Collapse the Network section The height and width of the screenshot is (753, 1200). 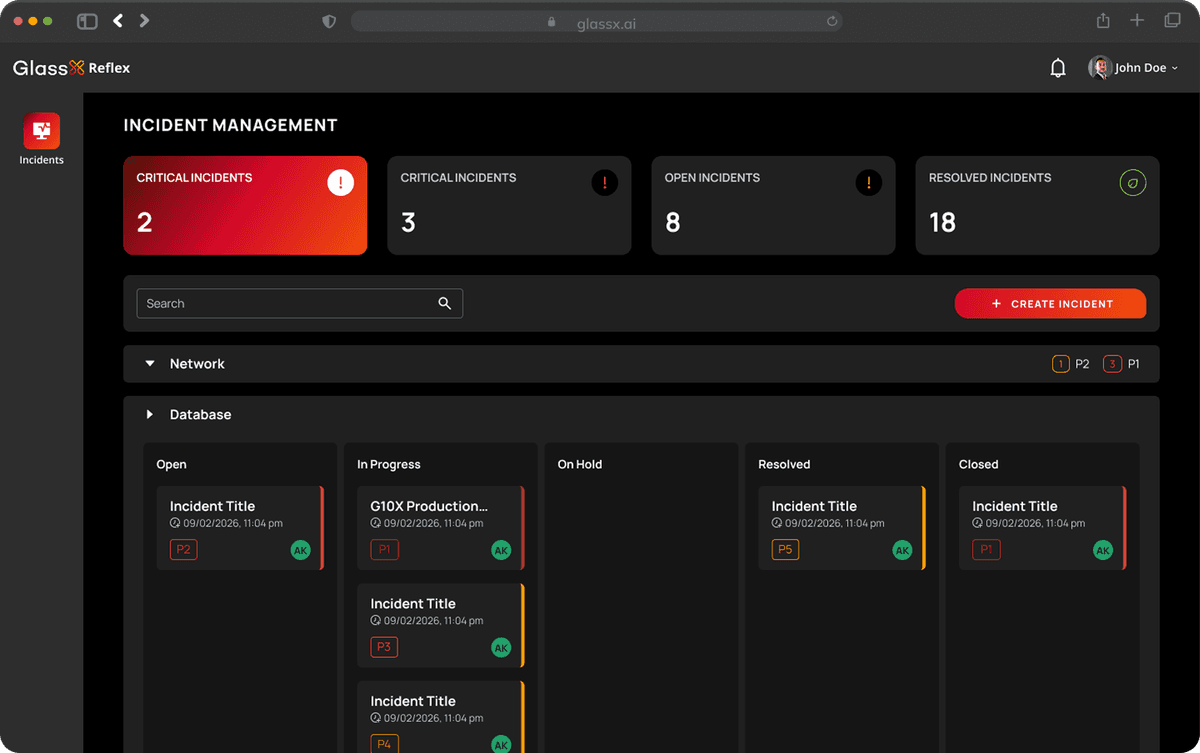coord(149,363)
